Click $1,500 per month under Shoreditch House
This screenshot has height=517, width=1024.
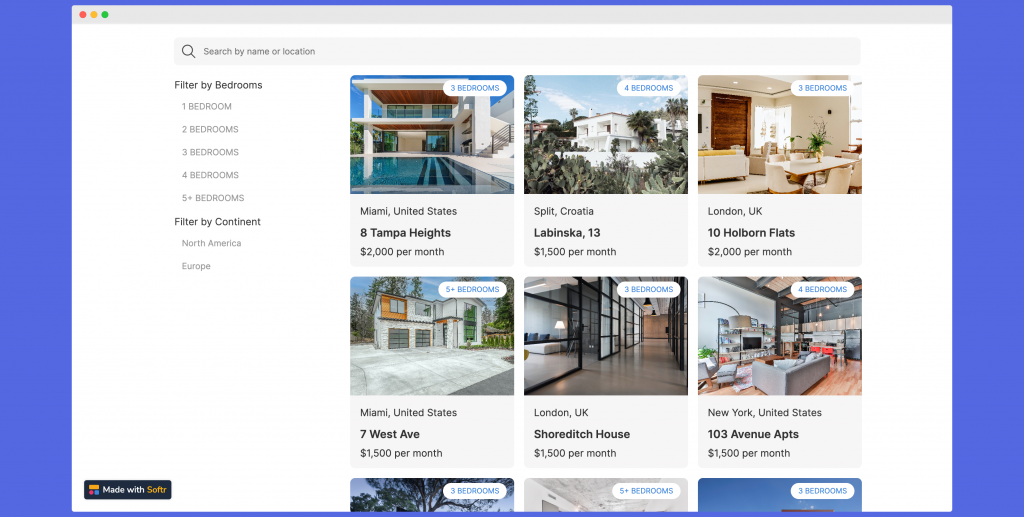point(575,453)
